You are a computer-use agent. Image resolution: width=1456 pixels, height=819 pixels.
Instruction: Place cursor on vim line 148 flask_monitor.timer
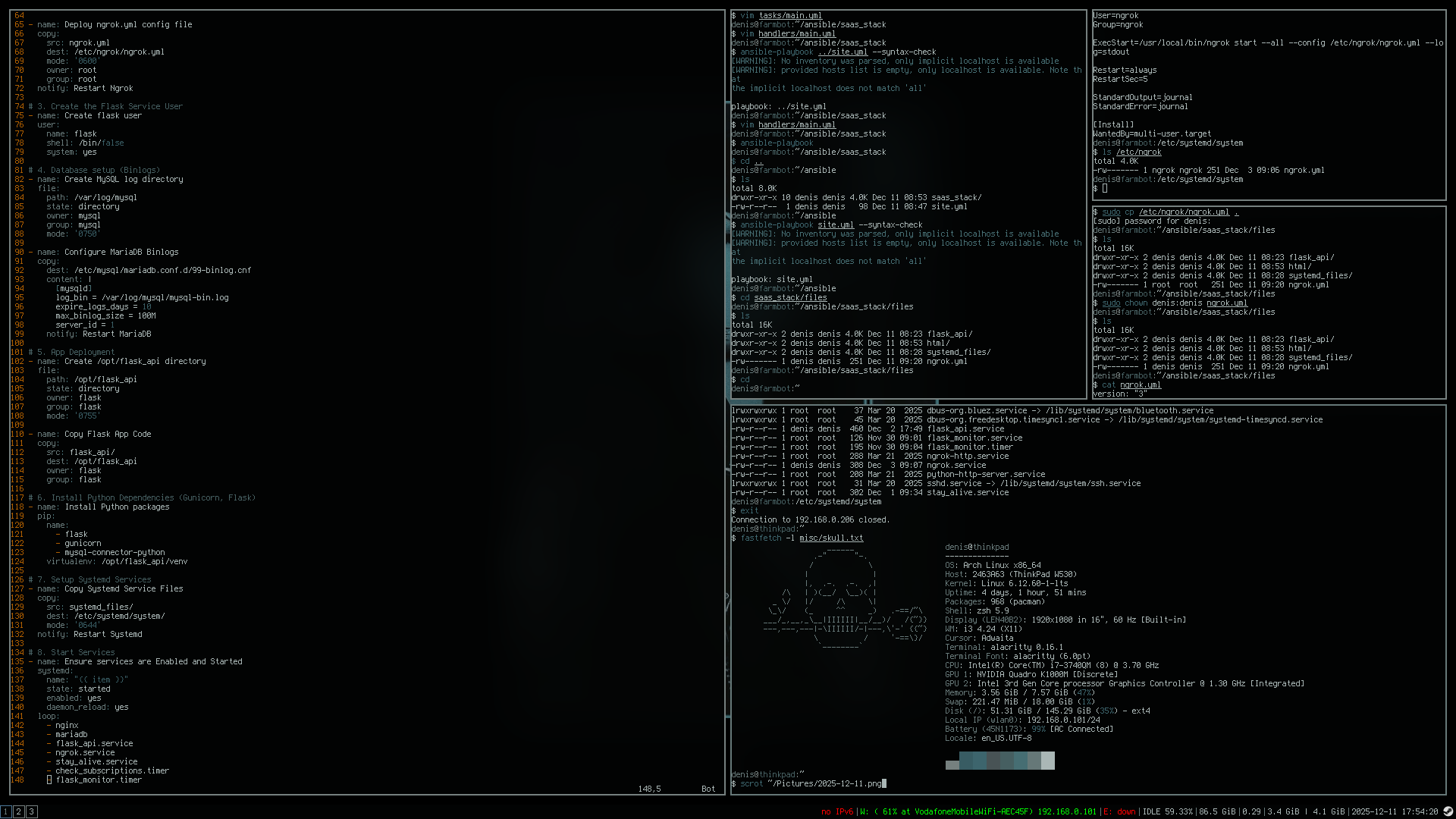coord(98,780)
